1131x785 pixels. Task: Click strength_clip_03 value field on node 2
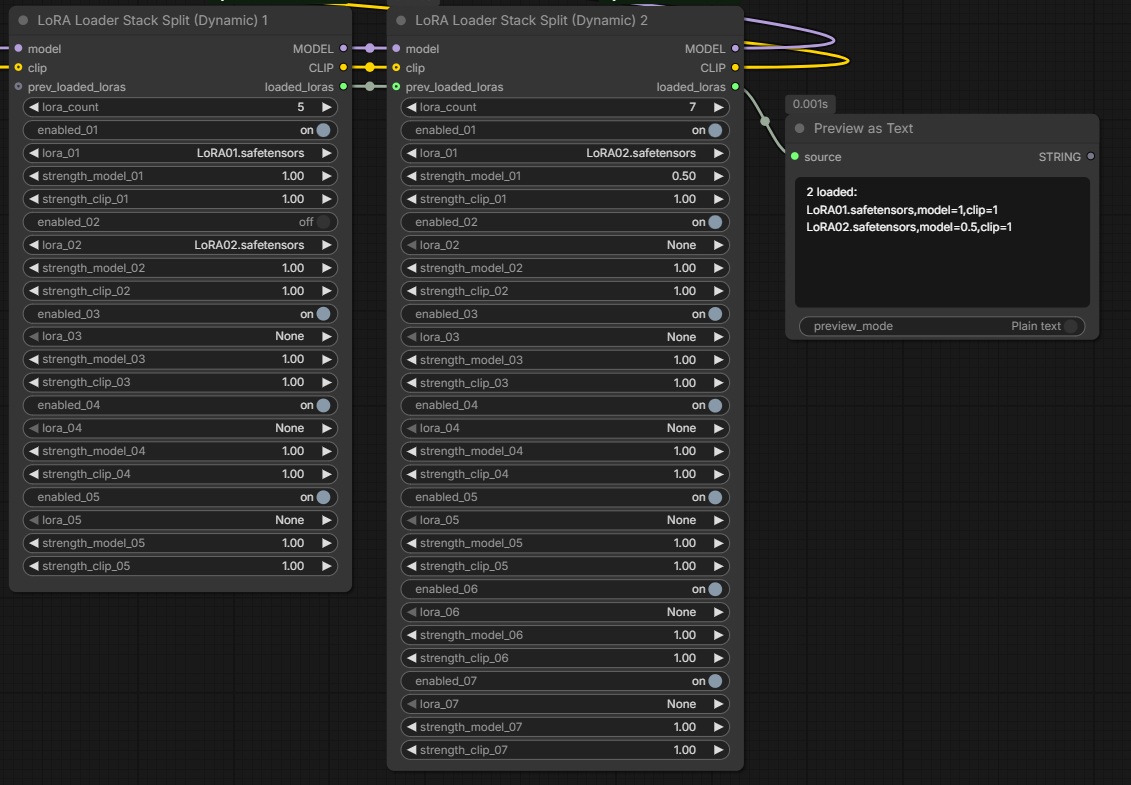click(x=565, y=383)
